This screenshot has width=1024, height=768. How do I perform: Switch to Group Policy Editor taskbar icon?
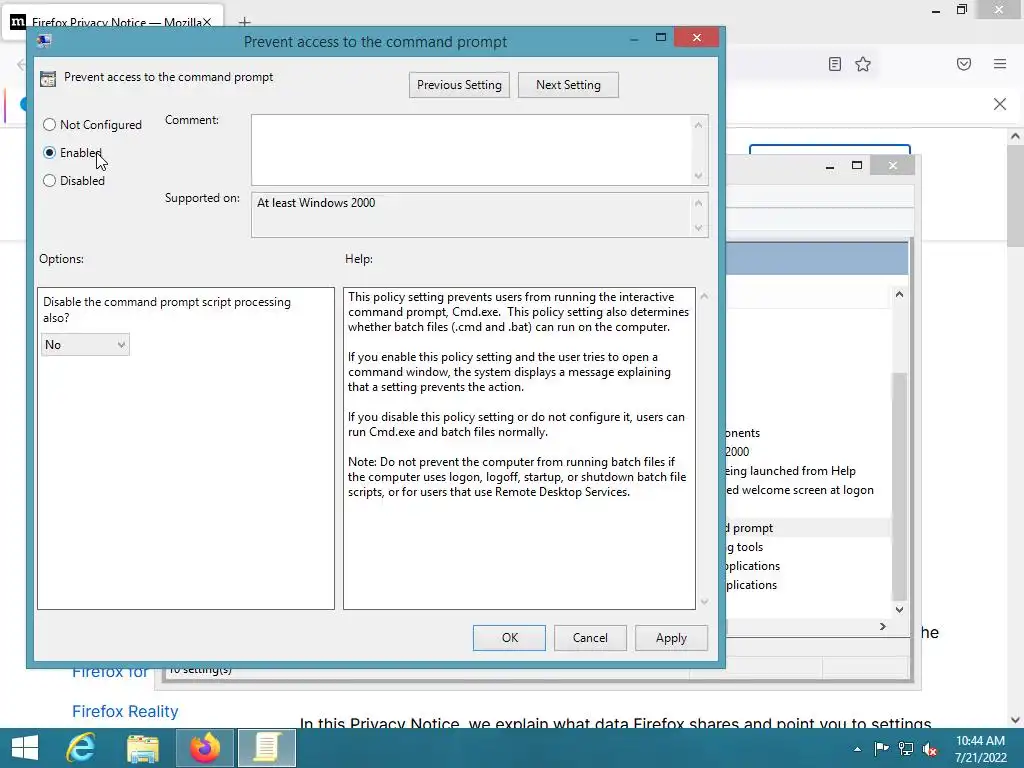click(x=266, y=748)
